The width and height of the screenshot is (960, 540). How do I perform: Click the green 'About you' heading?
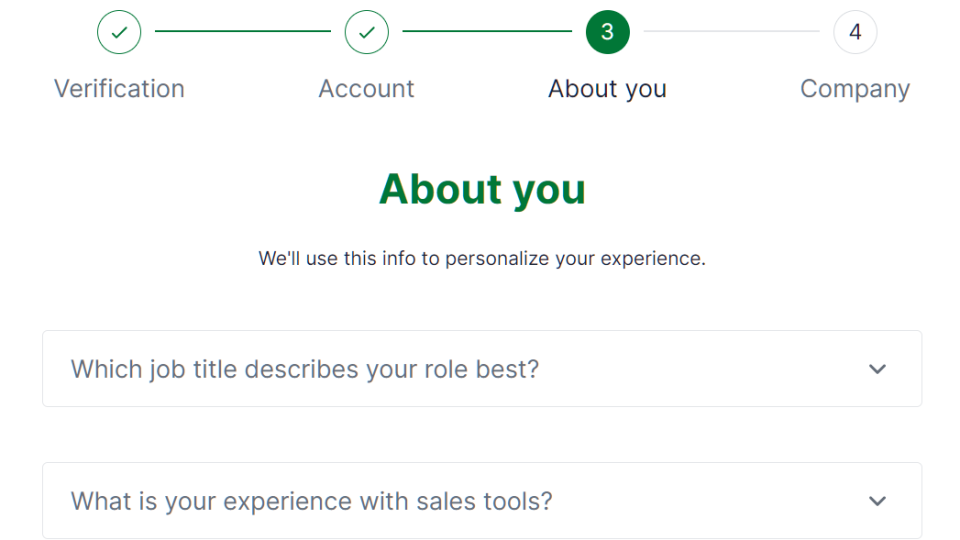[482, 189]
